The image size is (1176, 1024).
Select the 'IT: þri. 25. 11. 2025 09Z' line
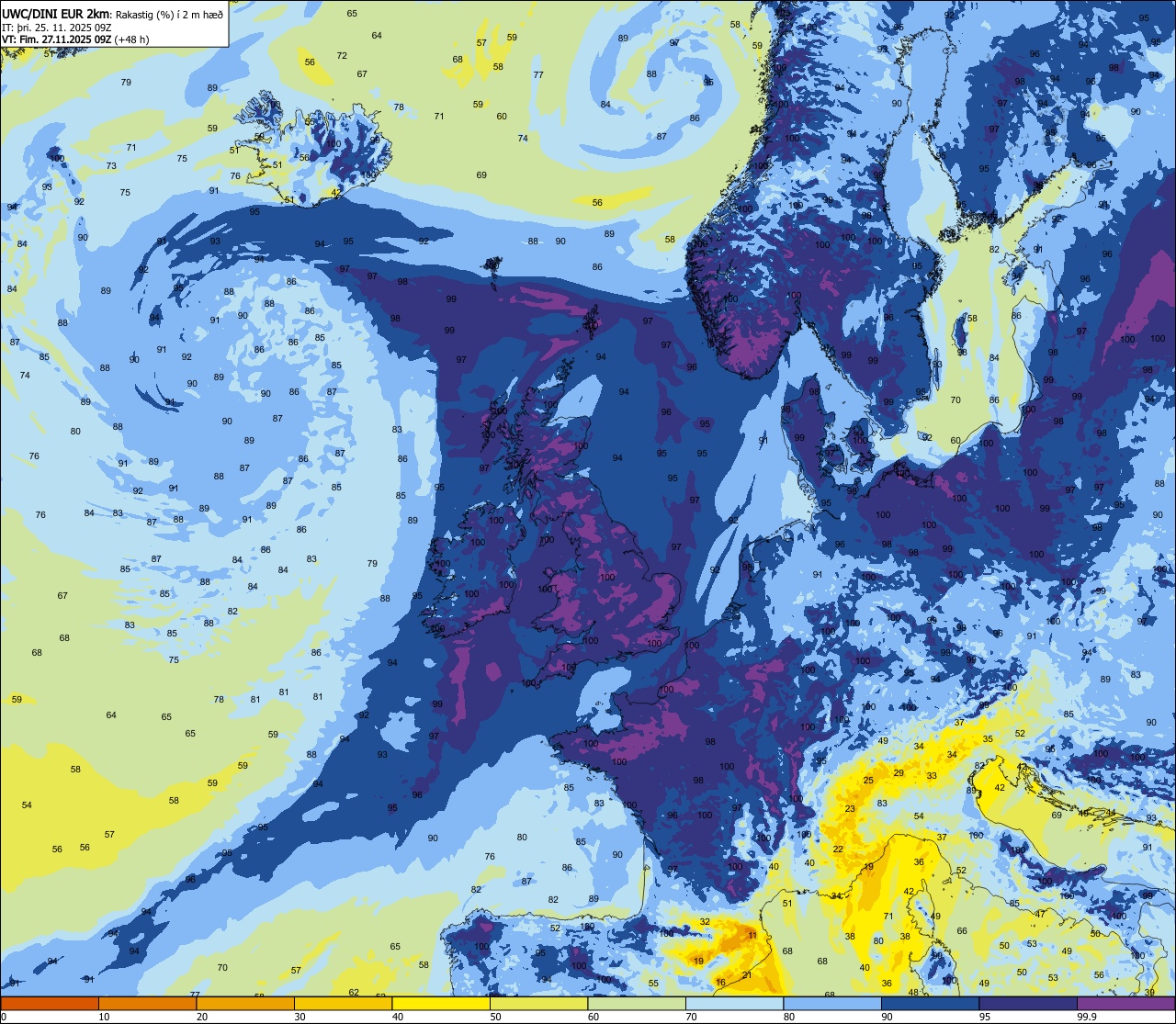click(57, 27)
